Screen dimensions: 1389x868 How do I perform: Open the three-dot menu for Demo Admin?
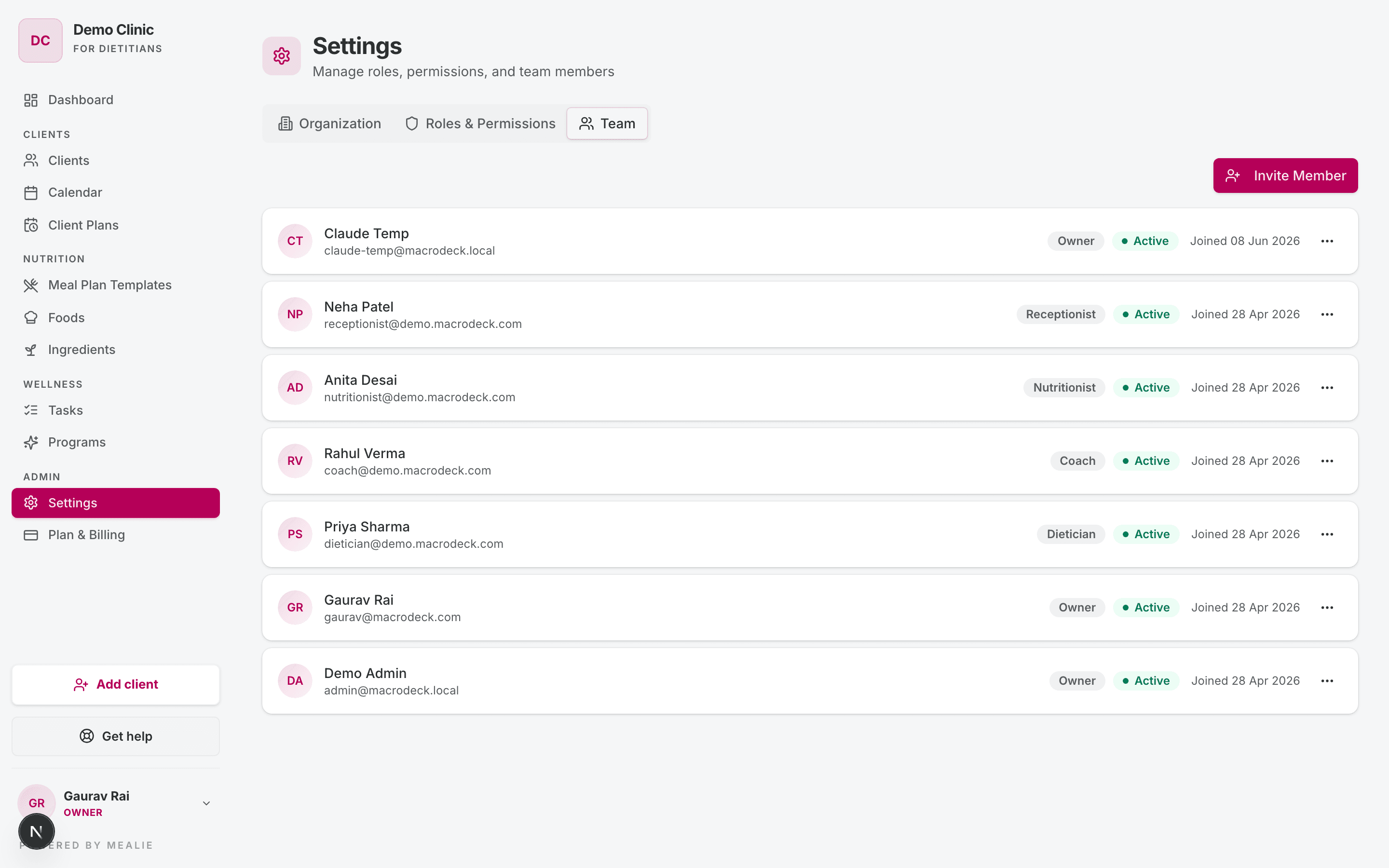(1327, 681)
